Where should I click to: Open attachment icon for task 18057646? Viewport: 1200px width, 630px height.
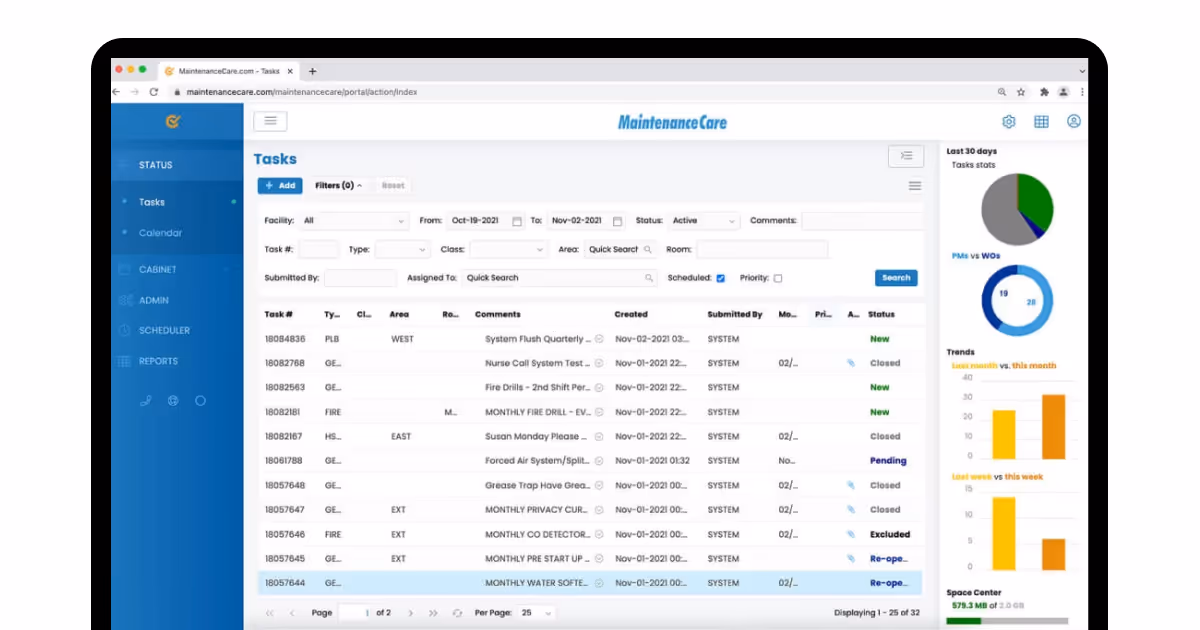[851, 535]
